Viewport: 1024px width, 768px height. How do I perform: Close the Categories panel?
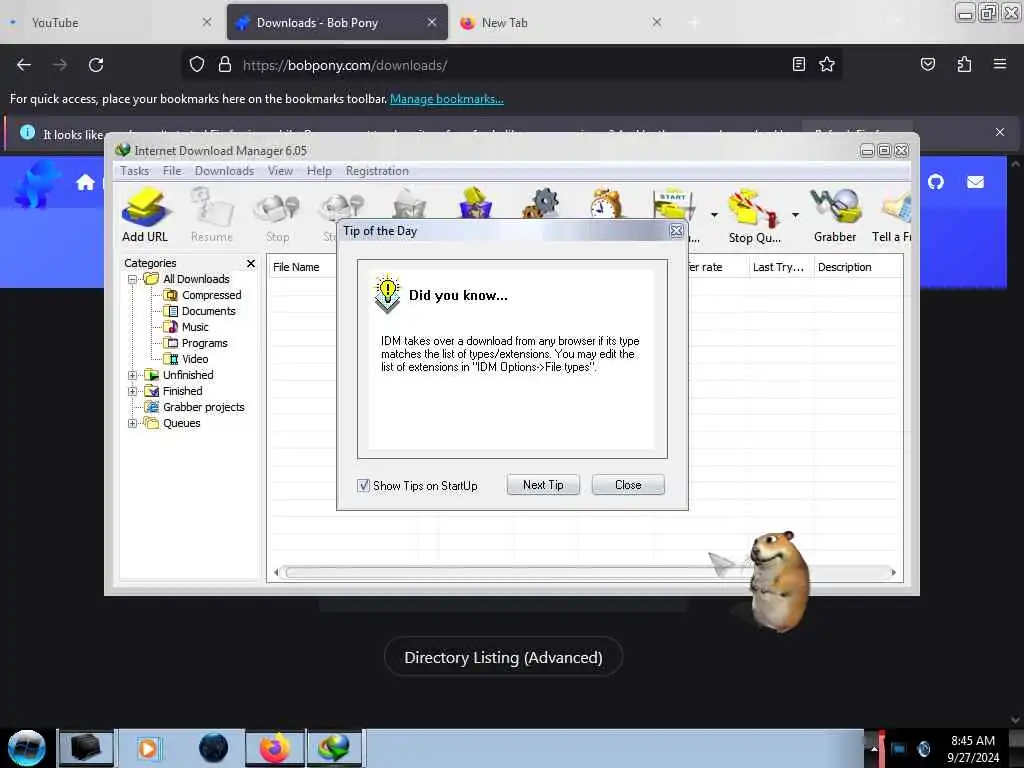point(251,263)
